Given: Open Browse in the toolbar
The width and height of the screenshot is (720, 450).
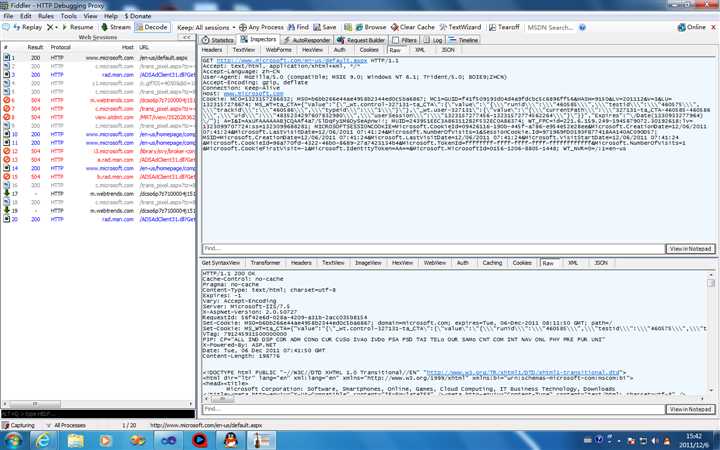Looking at the screenshot, I should click(x=371, y=28).
